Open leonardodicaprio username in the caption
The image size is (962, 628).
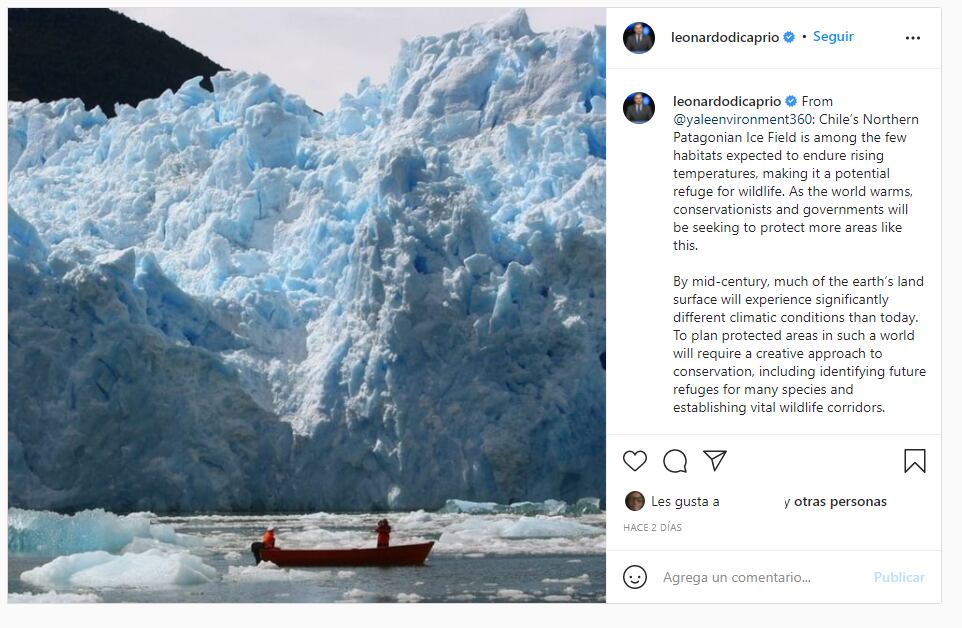point(727,101)
